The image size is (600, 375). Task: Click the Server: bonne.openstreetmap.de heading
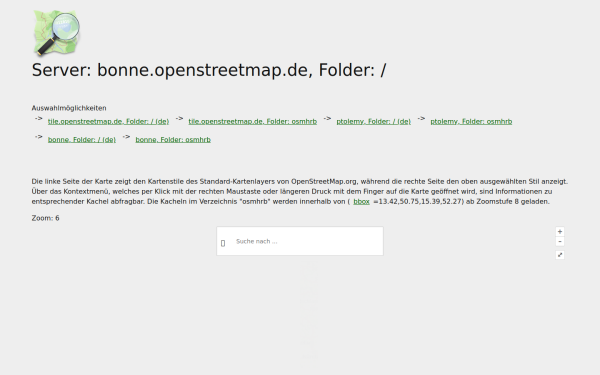[x=209, y=70]
